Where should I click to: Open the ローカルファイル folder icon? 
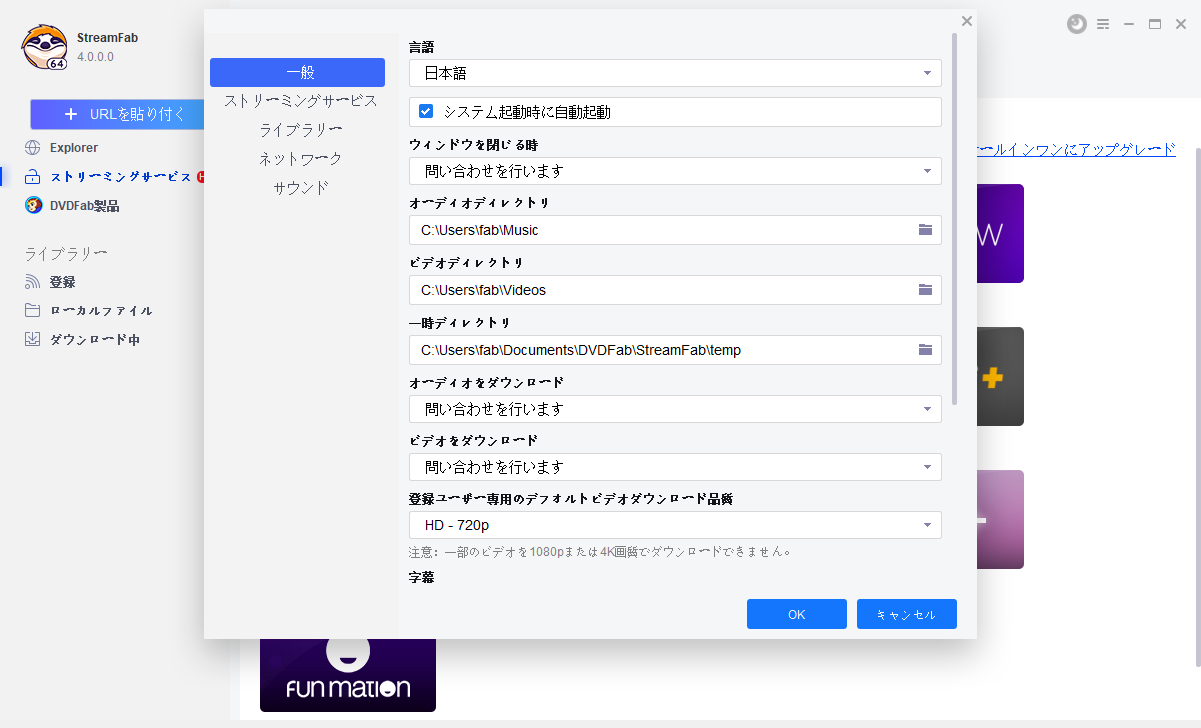[x=33, y=311]
